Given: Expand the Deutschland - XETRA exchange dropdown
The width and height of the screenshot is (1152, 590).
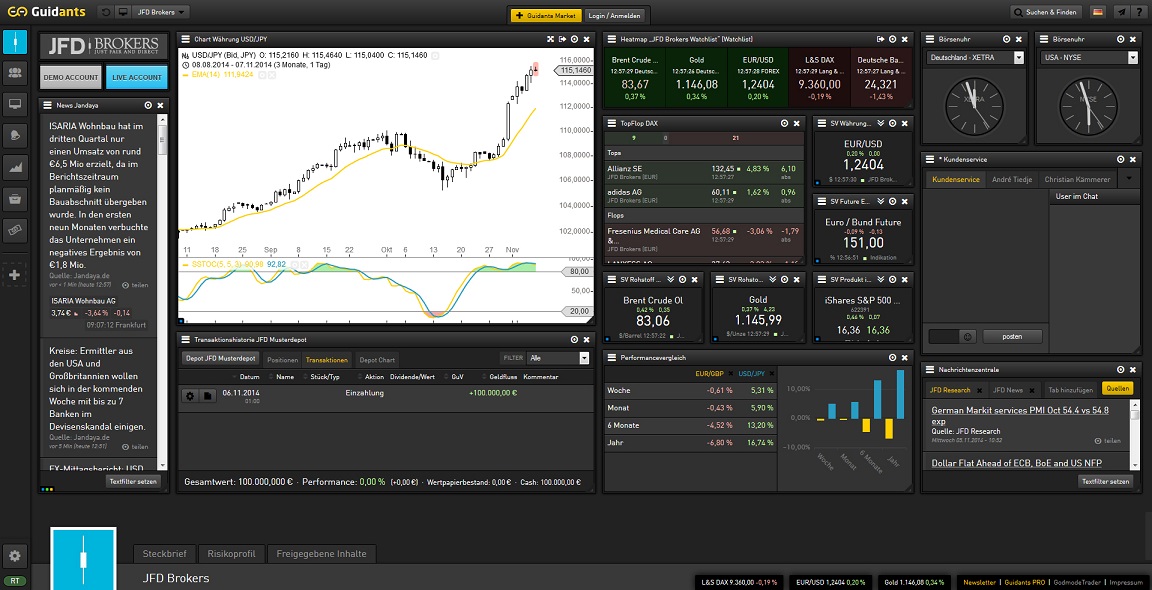Looking at the screenshot, I should pos(1019,58).
